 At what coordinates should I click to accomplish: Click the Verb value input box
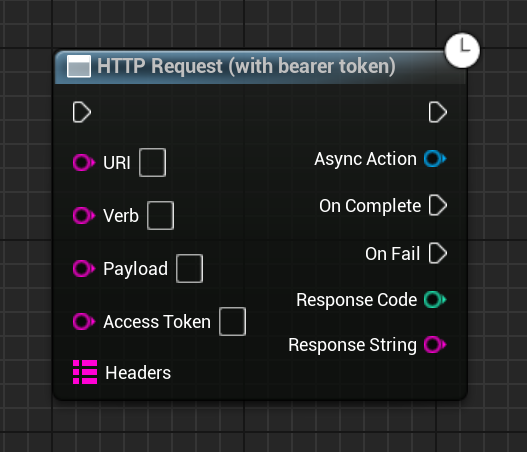(161, 215)
